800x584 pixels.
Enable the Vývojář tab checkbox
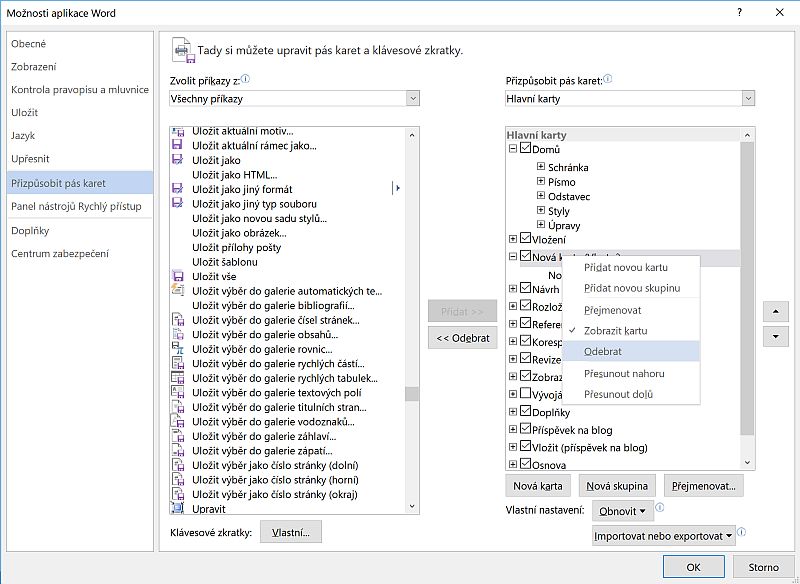tap(526, 393)
